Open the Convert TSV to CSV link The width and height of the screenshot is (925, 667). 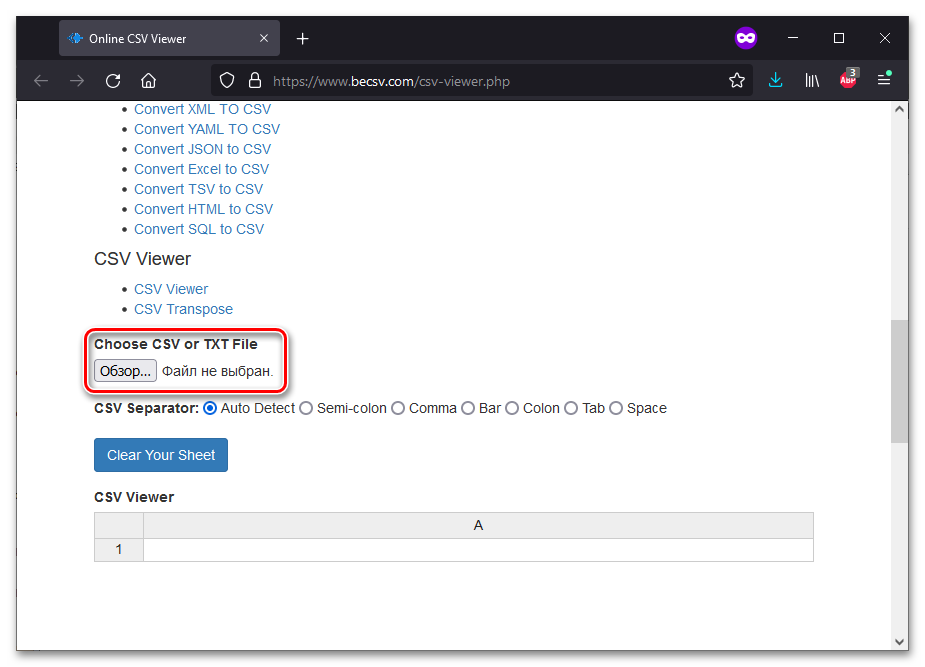pos(198,189)
